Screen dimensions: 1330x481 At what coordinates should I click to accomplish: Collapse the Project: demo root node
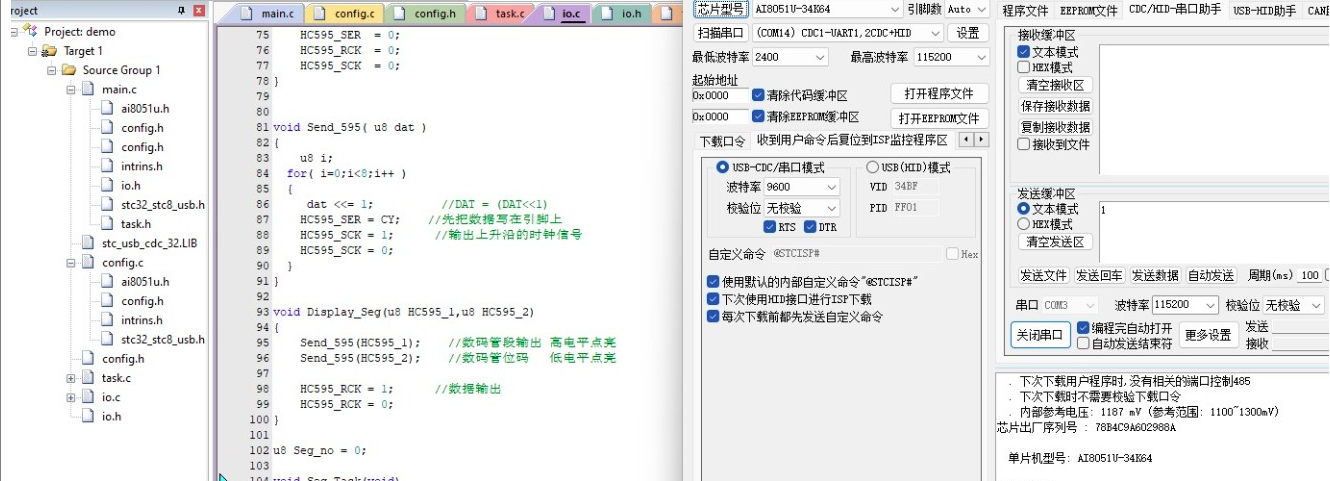point(14,32)
